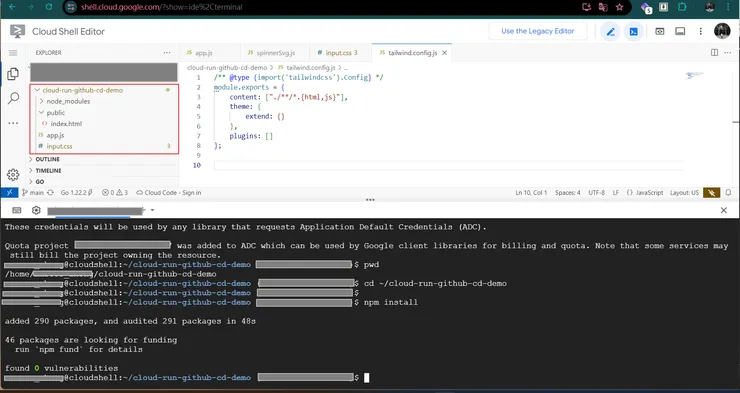Toggle the Open Terminal button

(633, 32)
